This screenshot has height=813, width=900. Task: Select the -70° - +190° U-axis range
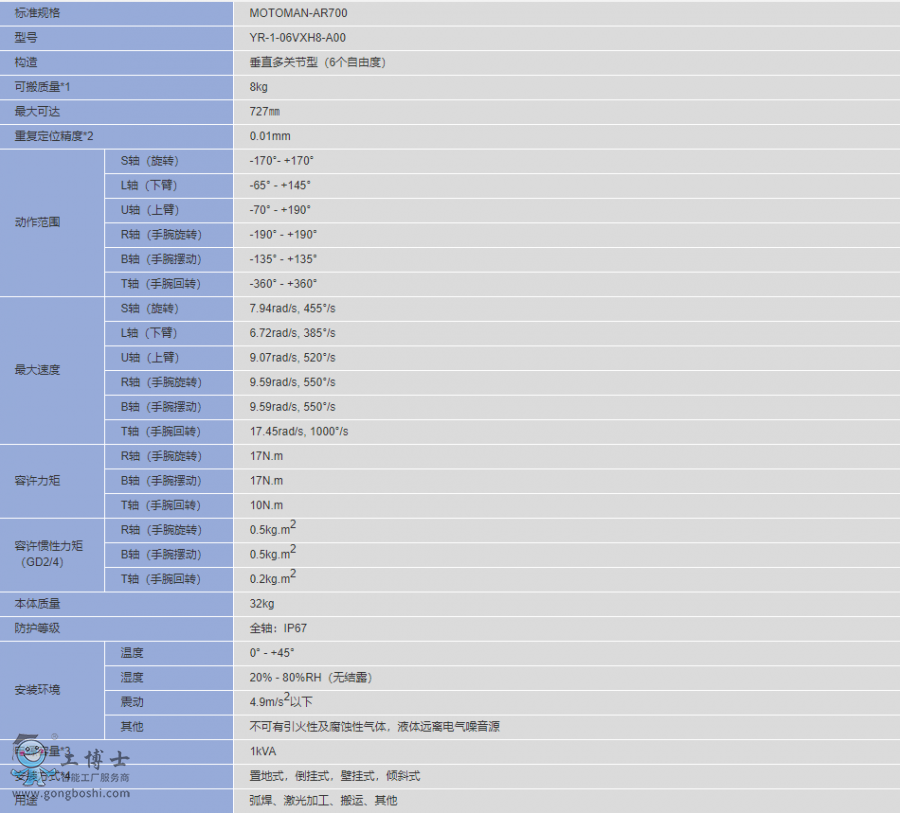(280, 210)
